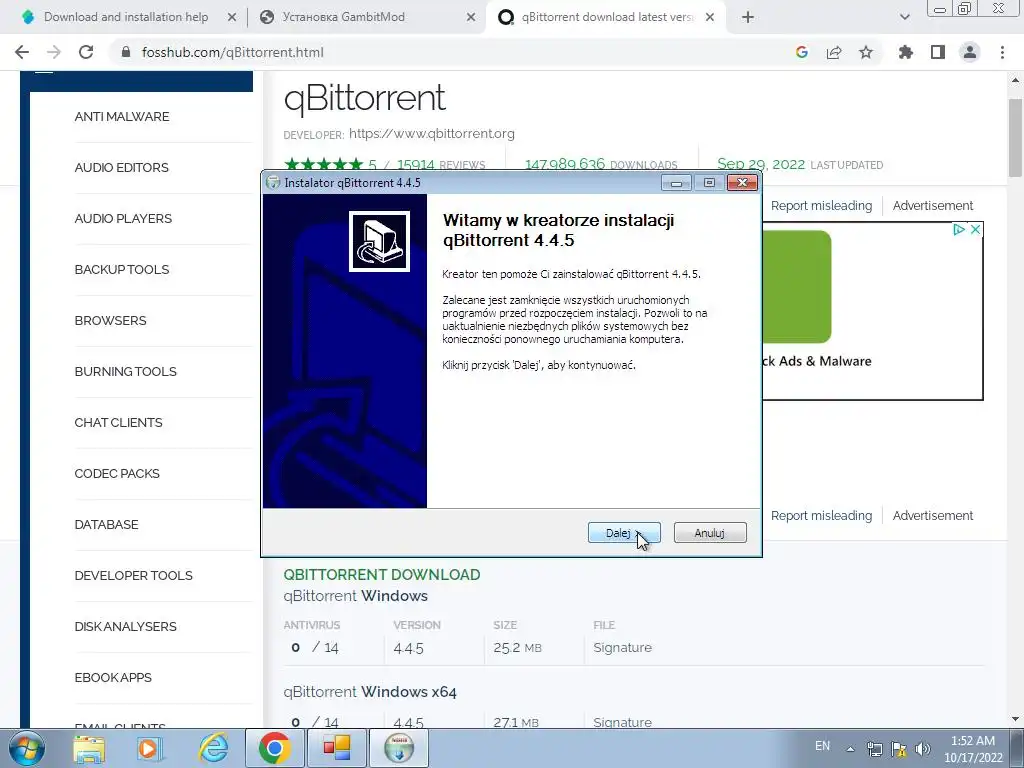
Task: Close the Download and installation help tab
Action: [x=232, y=18]
